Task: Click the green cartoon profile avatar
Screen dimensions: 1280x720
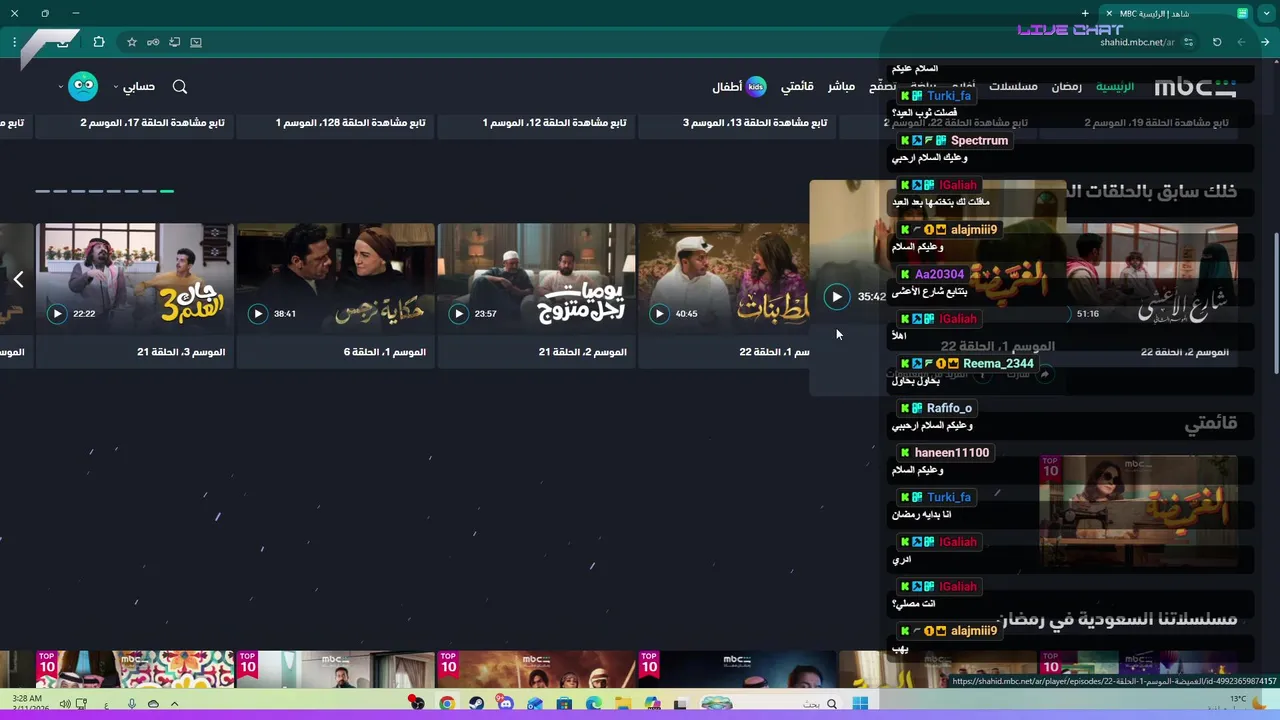Action: point(83,86)
